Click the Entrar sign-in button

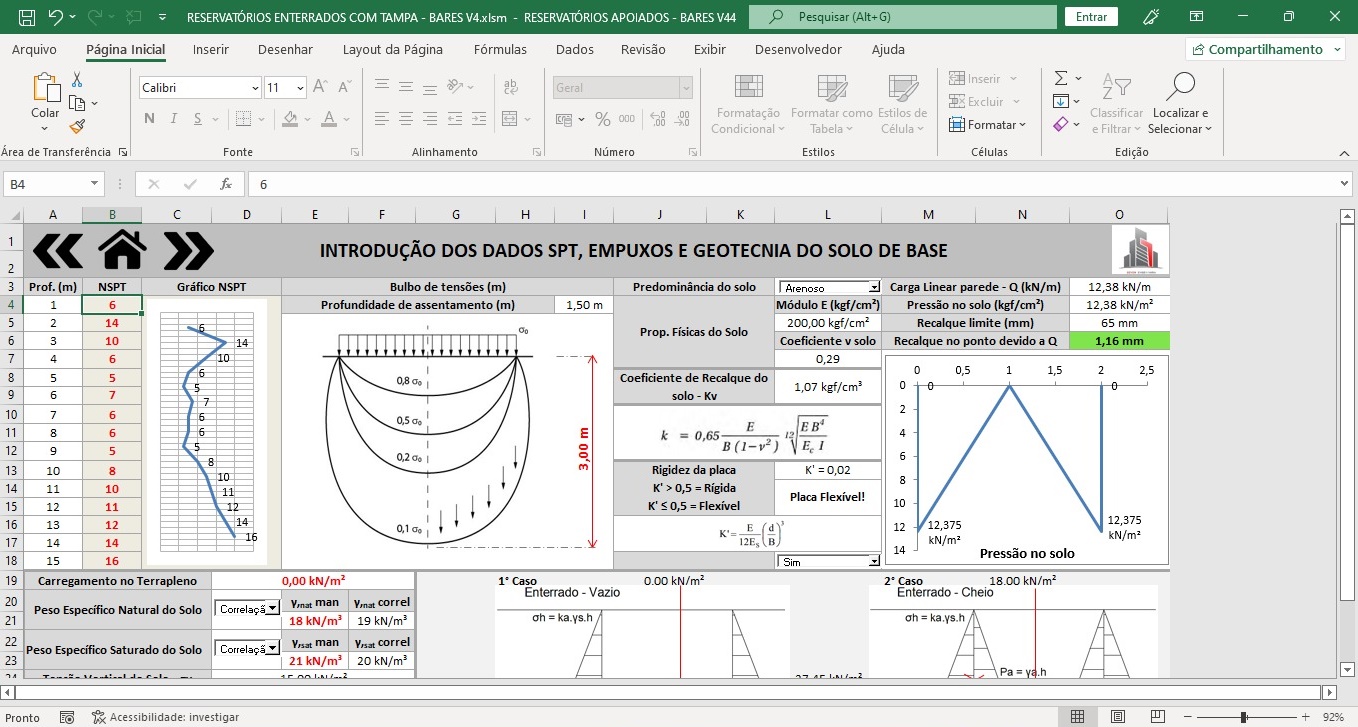coord(1091,17)
